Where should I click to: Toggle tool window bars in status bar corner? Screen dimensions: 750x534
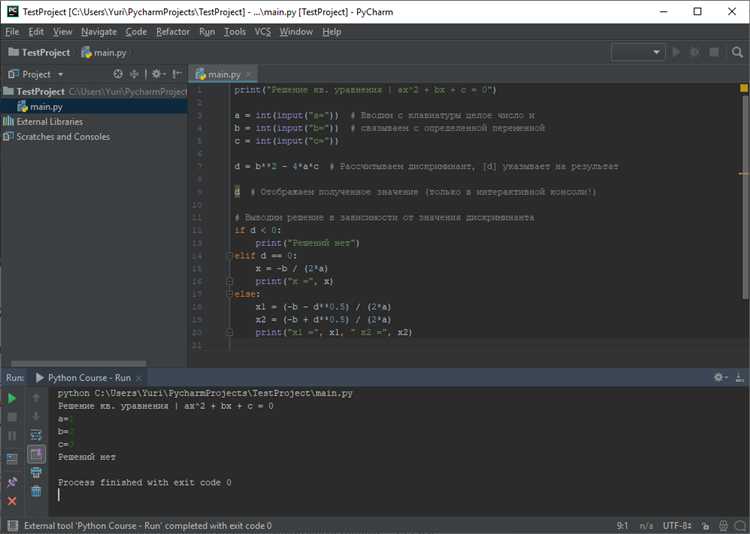point(10,525)
